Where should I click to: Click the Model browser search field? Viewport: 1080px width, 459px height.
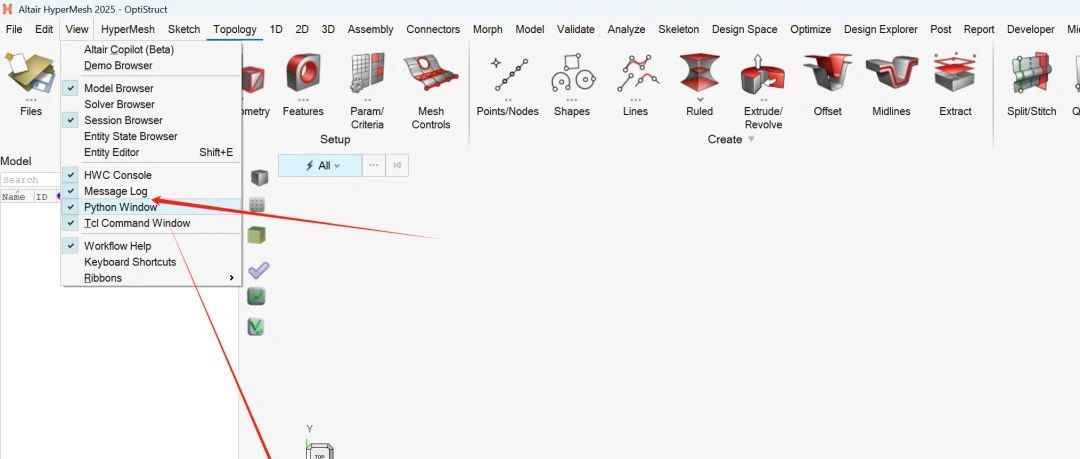pos(30,180)
